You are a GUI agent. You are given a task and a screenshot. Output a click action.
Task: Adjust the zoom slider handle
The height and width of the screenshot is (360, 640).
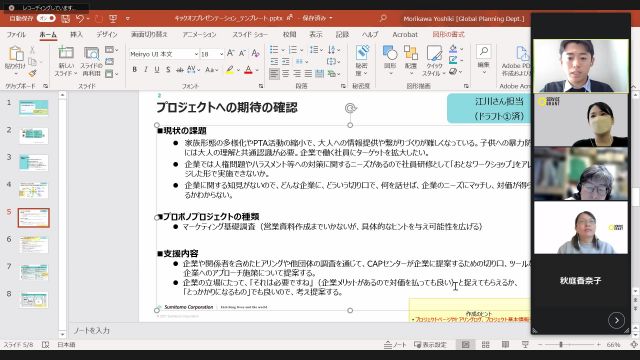tap(561, 344)
